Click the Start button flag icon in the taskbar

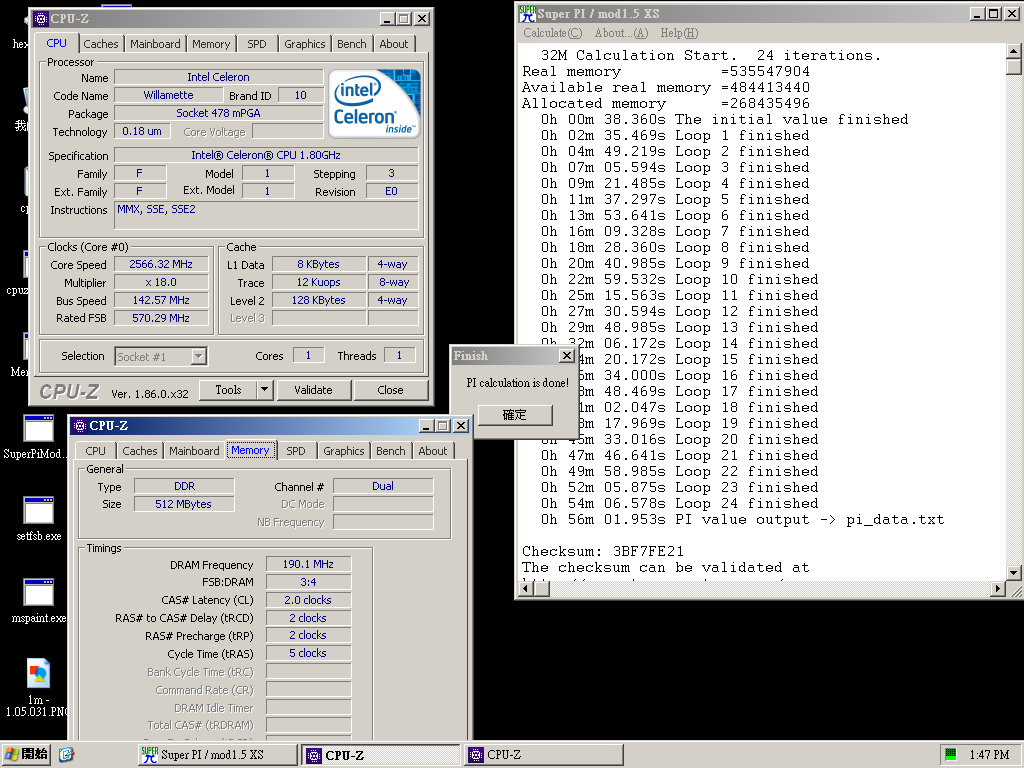pyautogui.click(x=12, y=754)
